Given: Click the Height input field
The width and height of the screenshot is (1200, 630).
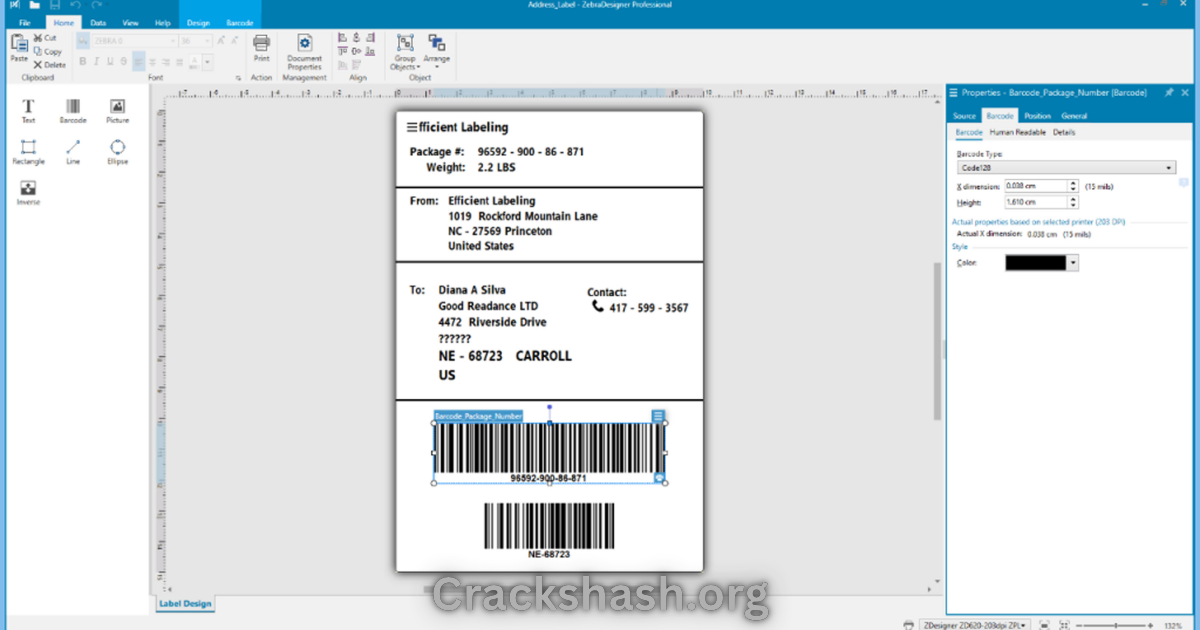Looking at the screenshot, I should (x=1036, y=202).
